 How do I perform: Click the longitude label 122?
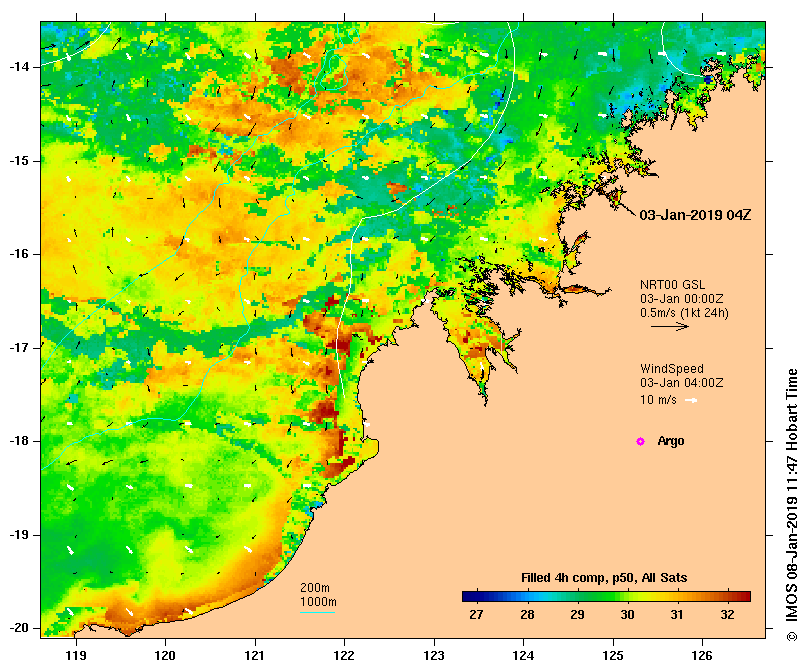[x=344, y=656]
